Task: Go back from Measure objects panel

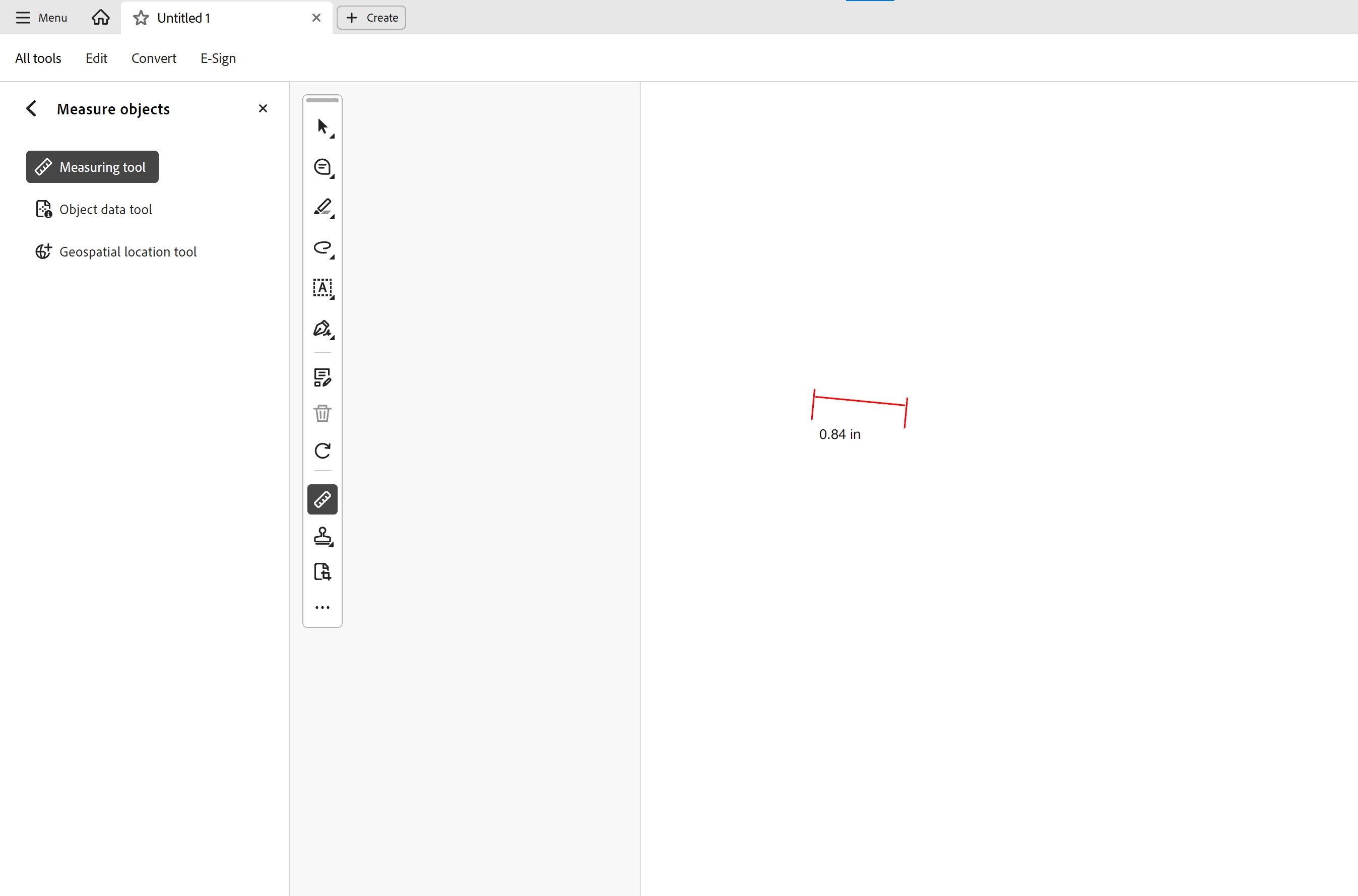Action: click(31, 108)
